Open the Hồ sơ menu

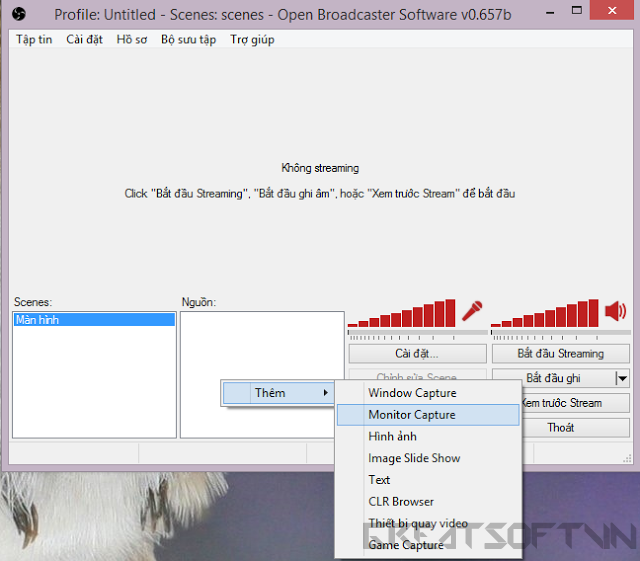pos(131,40)
